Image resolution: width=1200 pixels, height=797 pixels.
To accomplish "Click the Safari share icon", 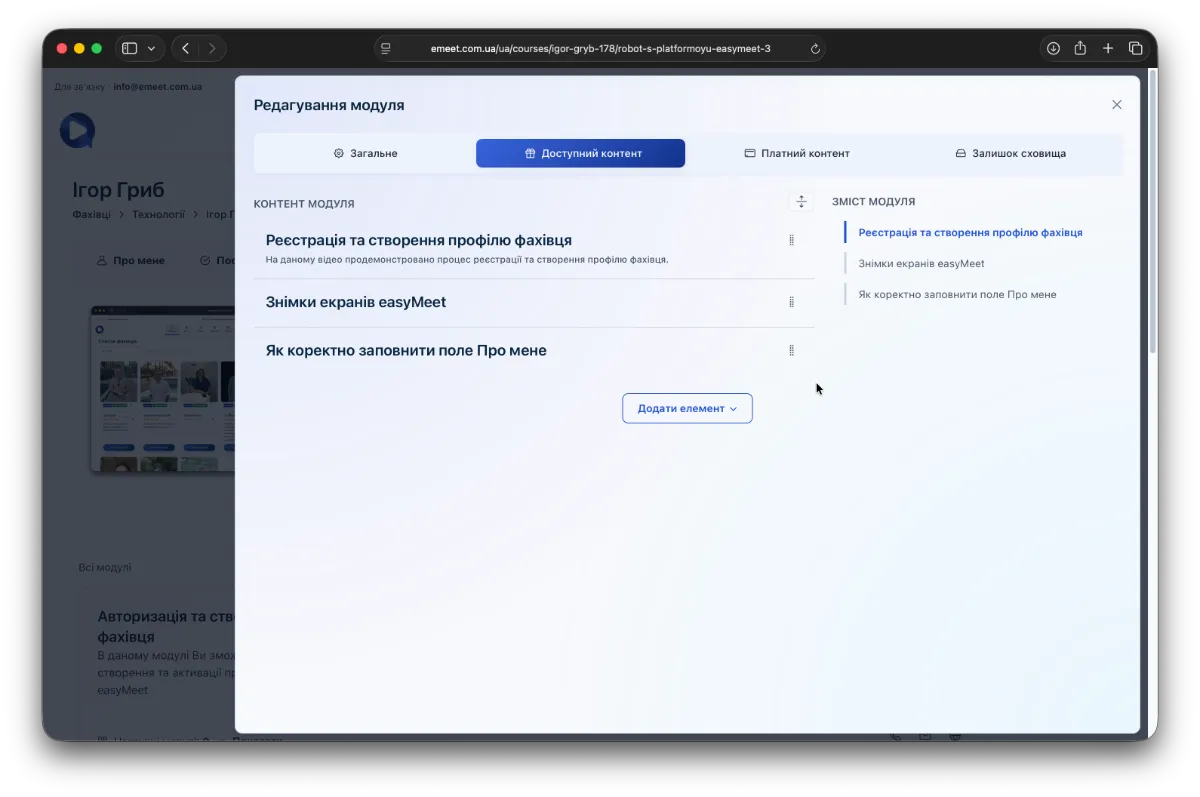I will 1080,48.
